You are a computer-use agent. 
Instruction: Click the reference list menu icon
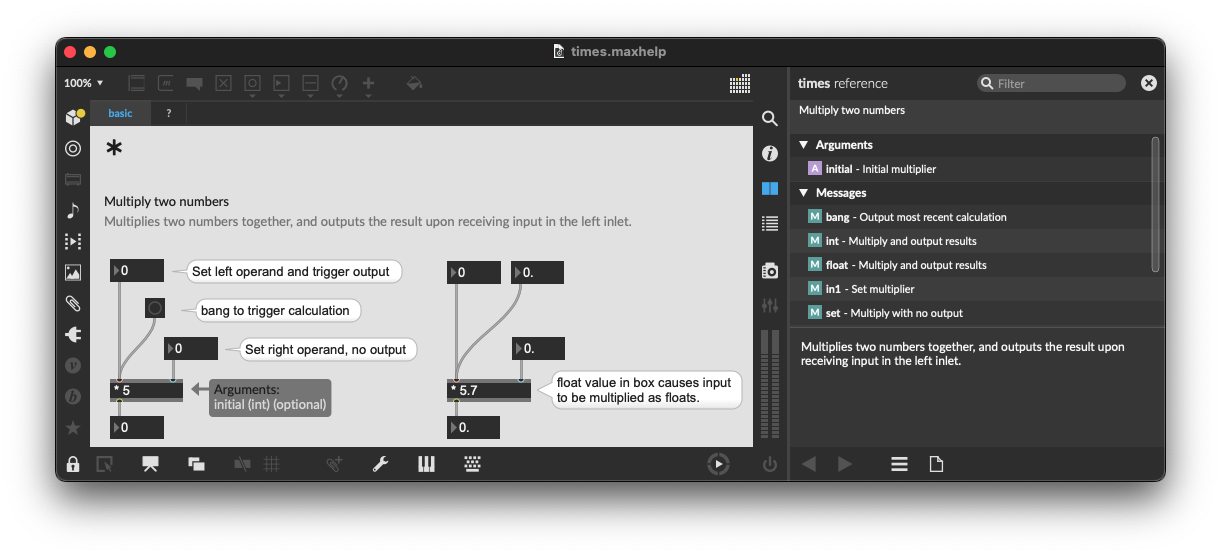899,464
